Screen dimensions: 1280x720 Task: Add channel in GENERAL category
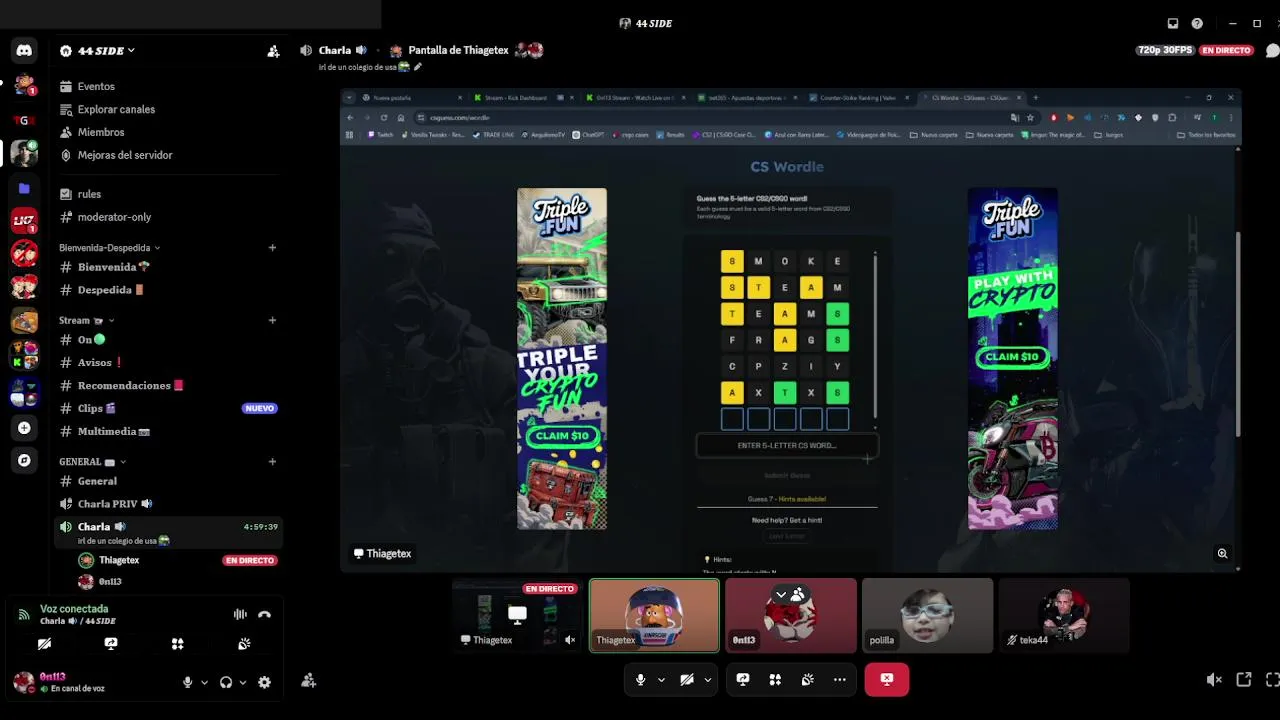coord(272,461)
